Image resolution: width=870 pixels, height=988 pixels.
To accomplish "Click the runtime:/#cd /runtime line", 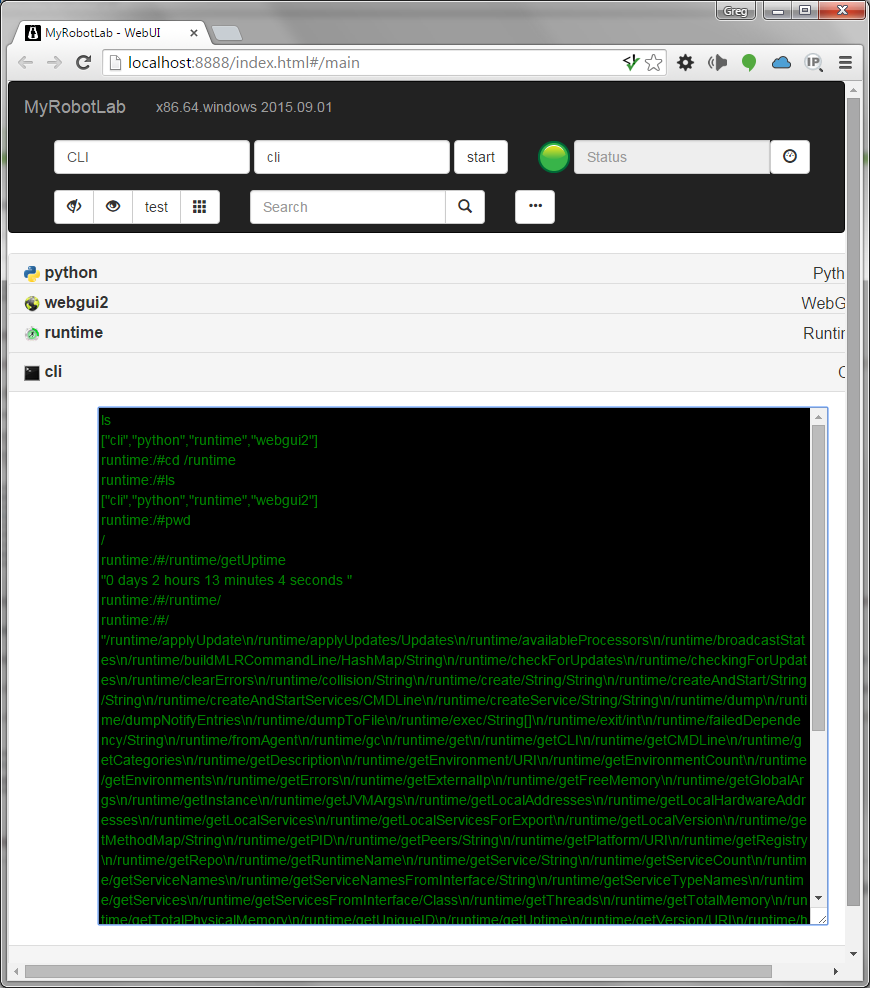I will tap(168, 461).
